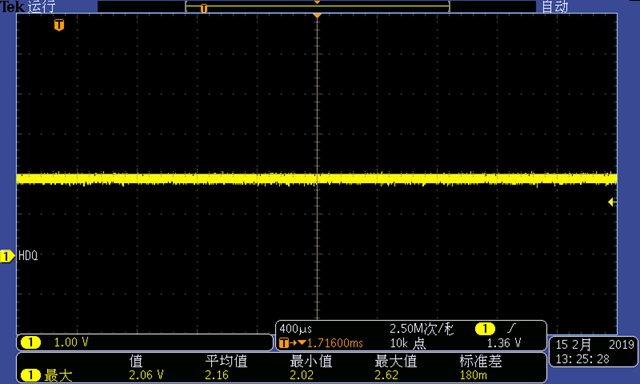Click the channel 1 trigger source badge
Image resolution: width=640 pixels, height=384 pixels.
[x=485, y=329]
